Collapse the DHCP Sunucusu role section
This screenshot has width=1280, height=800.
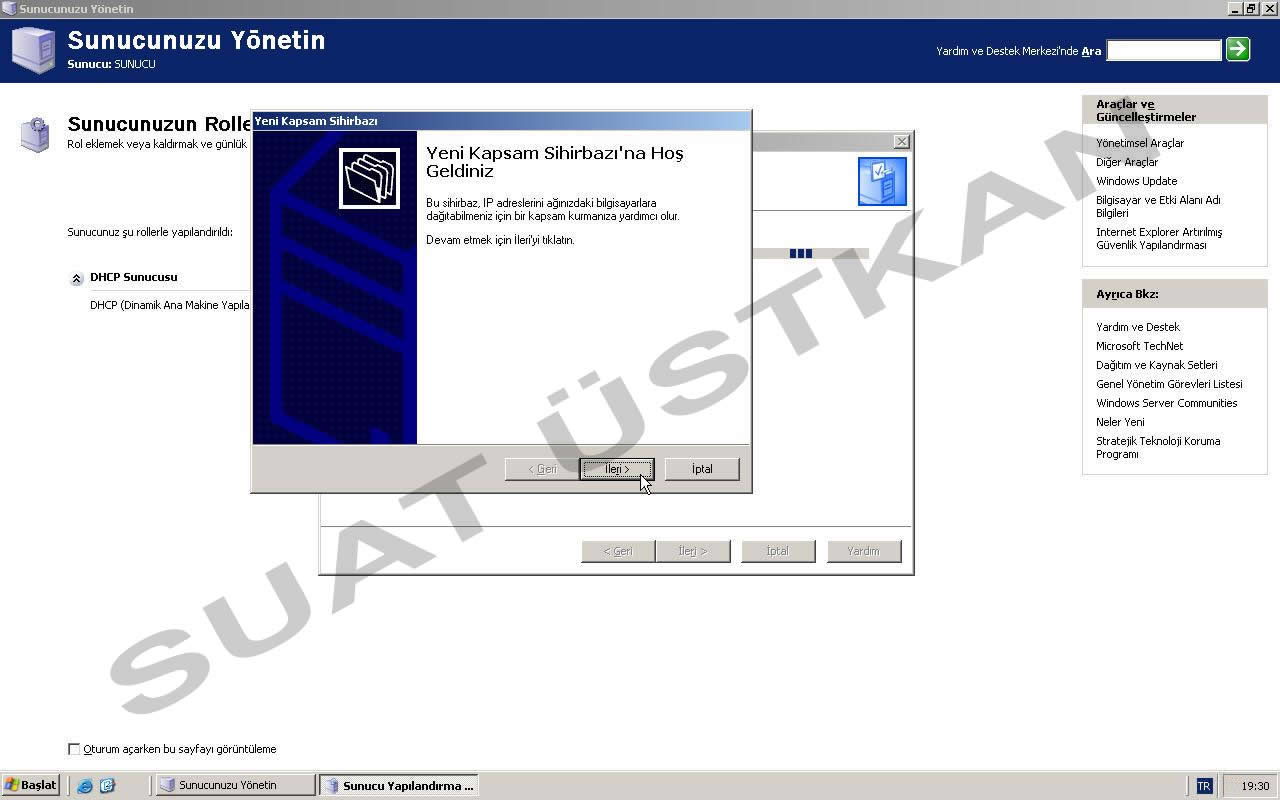(x=77, y=278)
